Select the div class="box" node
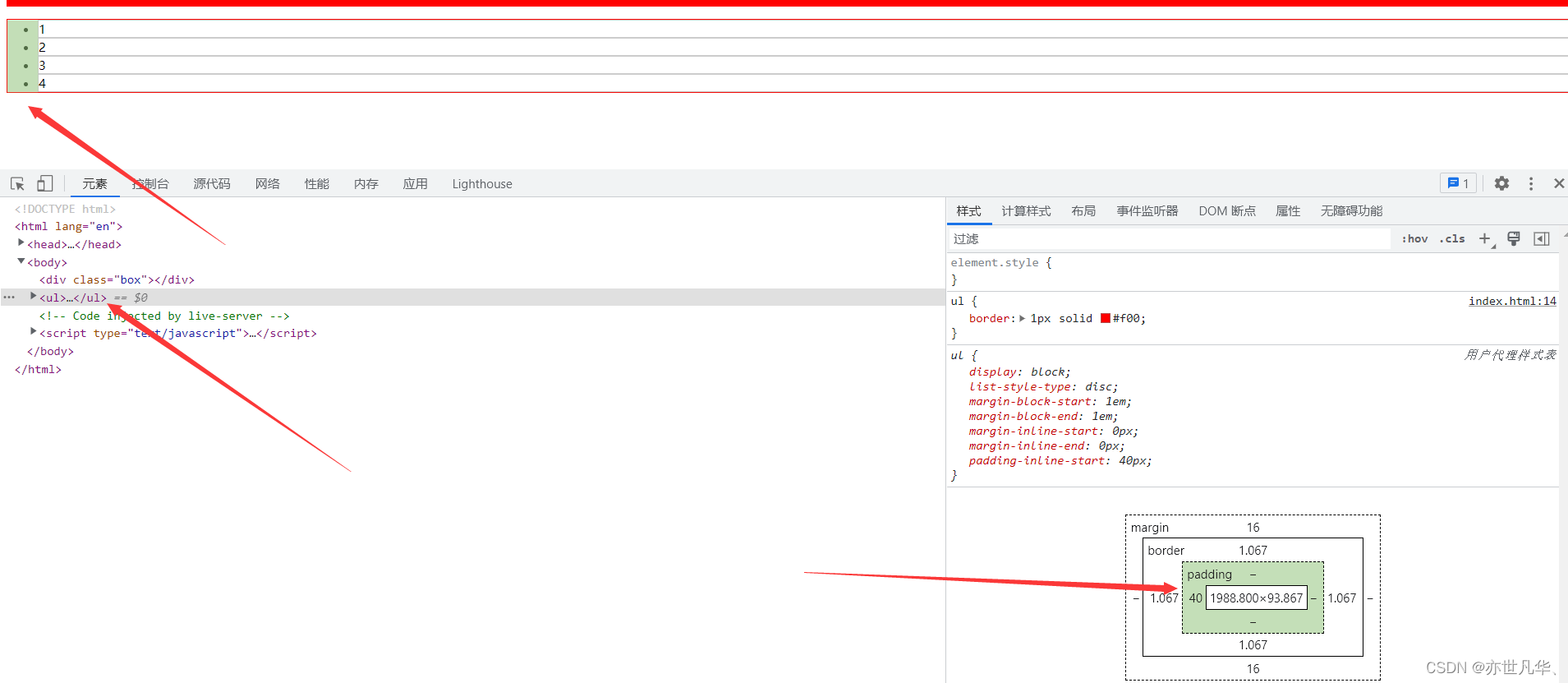 117,279
